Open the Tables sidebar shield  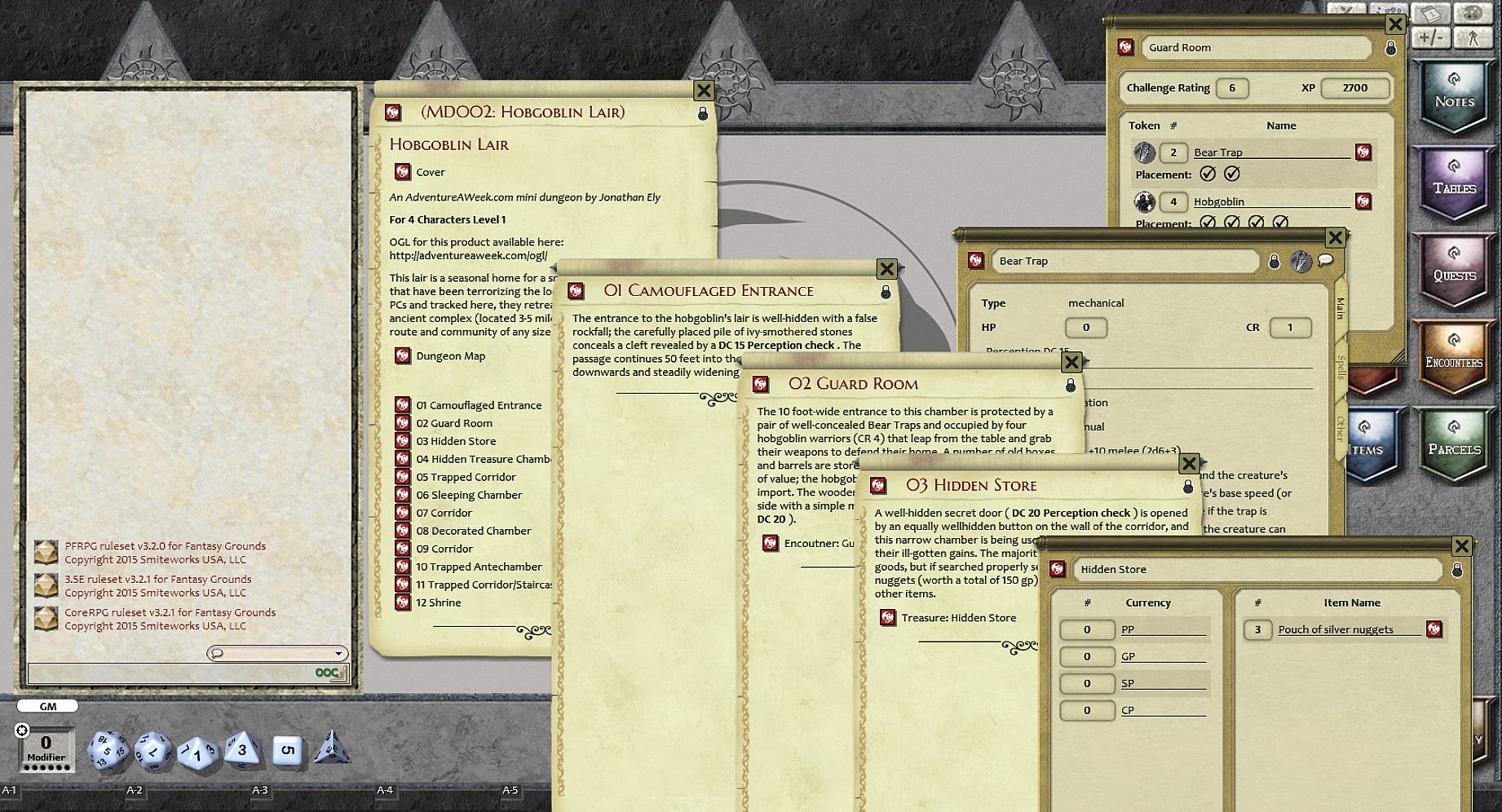(x=1454, y=185)
